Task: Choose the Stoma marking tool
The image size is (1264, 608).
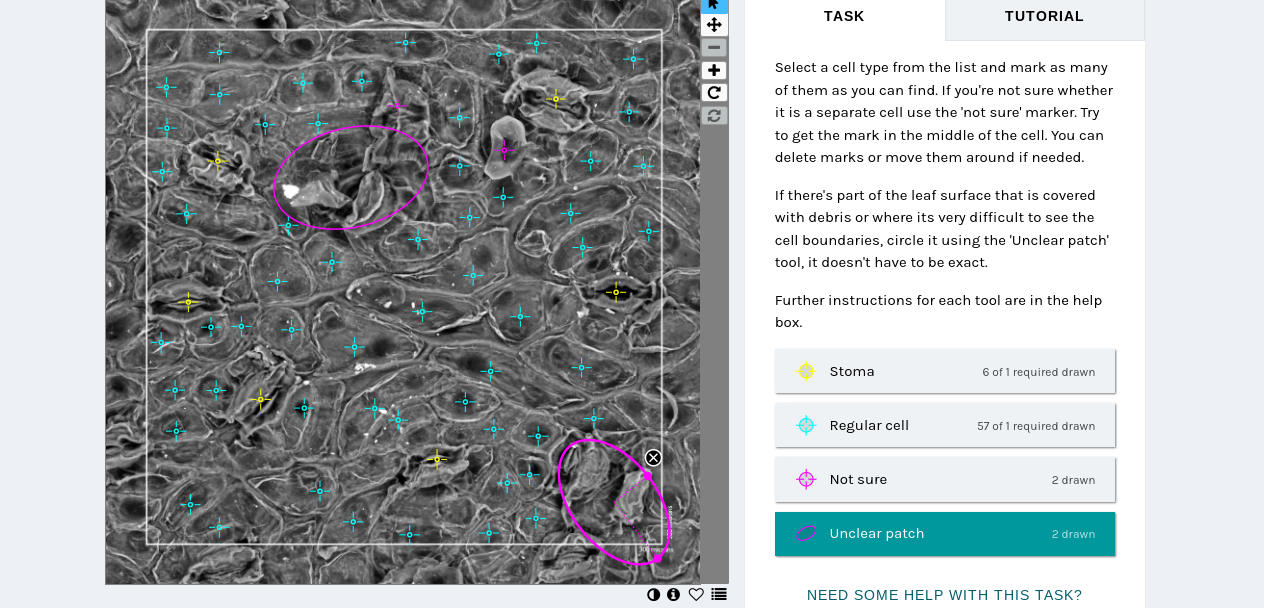Action: [x=945, y=372]
